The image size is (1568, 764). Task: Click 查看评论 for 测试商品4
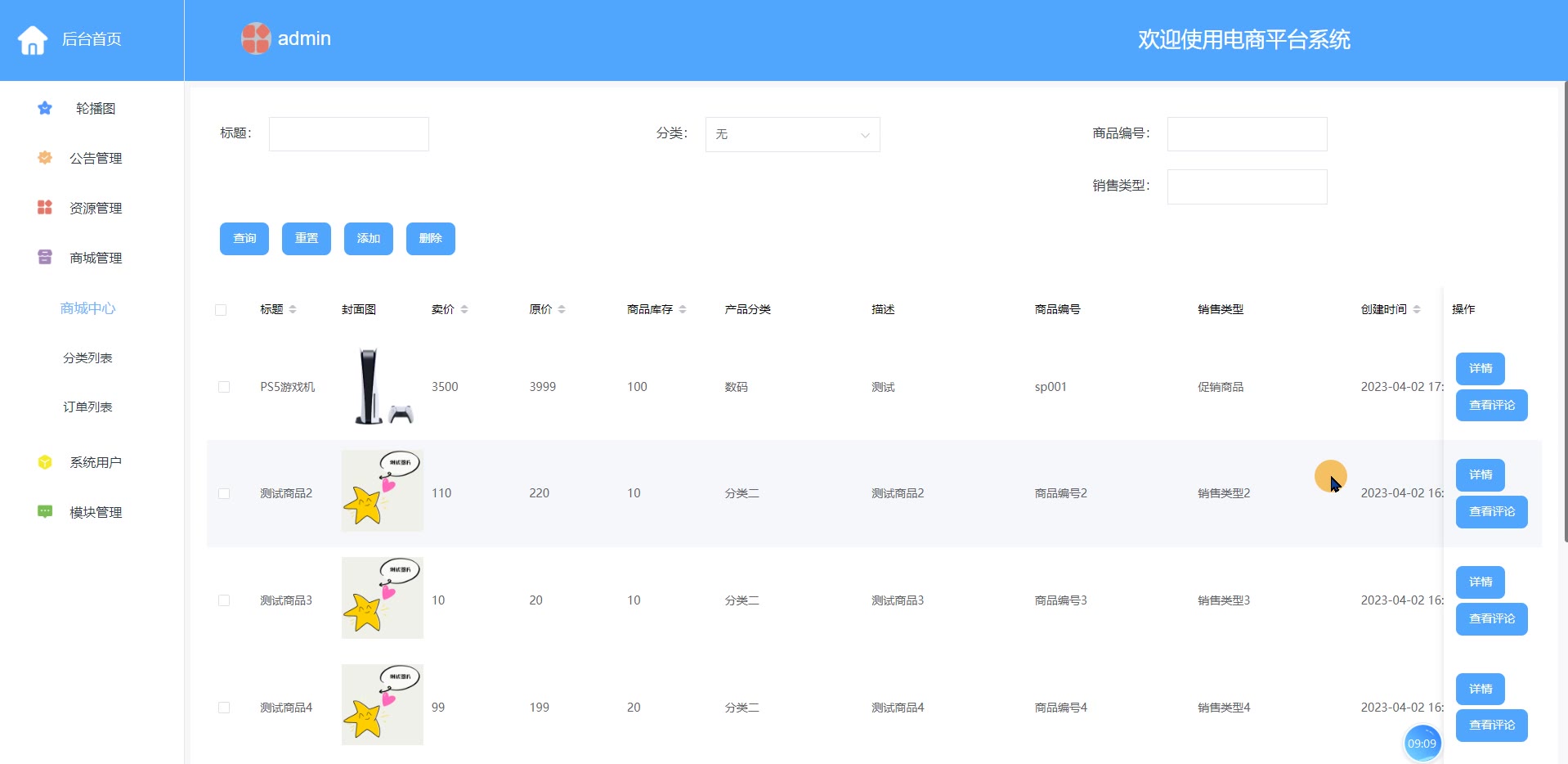[x=1492, y=726]
